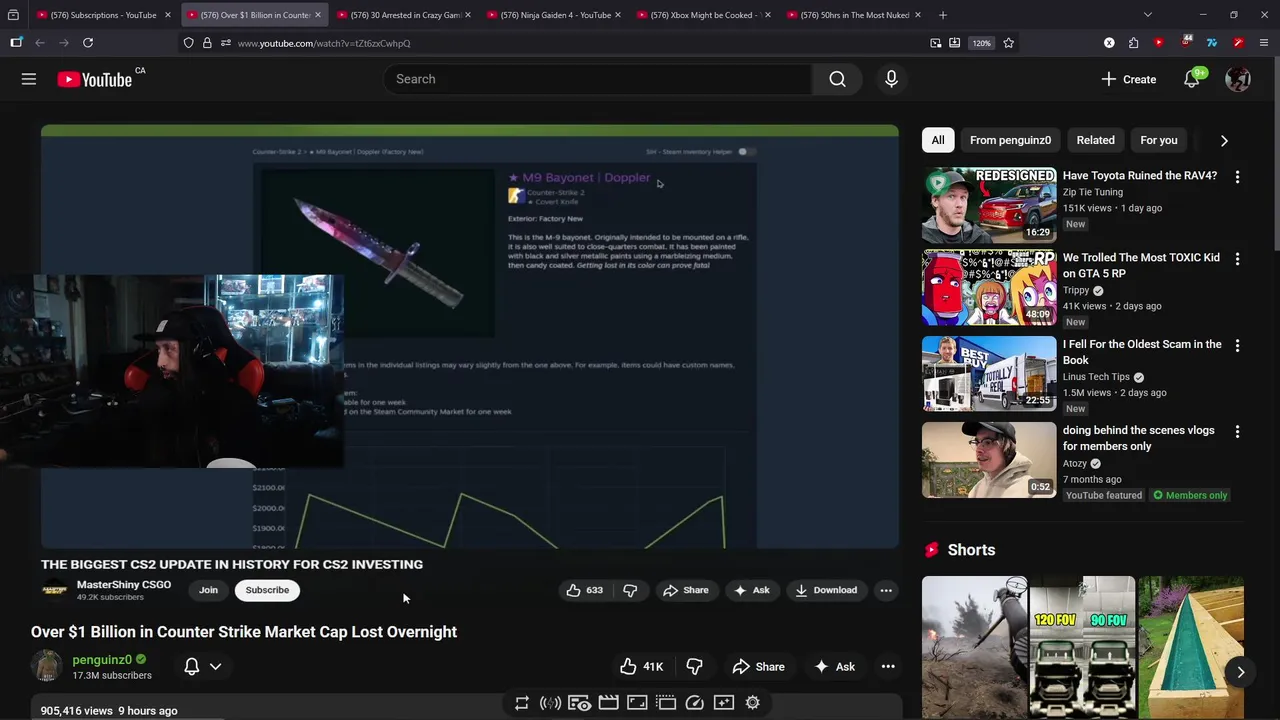Screen dimensions: 1280x720
Task: Open options for Have Toyota Ruined the RAV4
Action: click(x=1237, y=177)
